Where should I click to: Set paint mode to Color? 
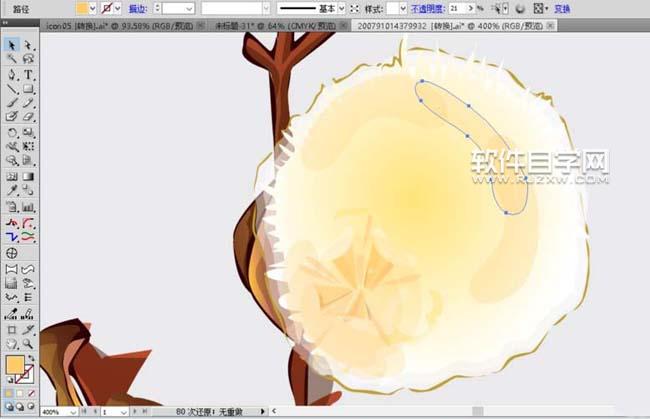9,393
